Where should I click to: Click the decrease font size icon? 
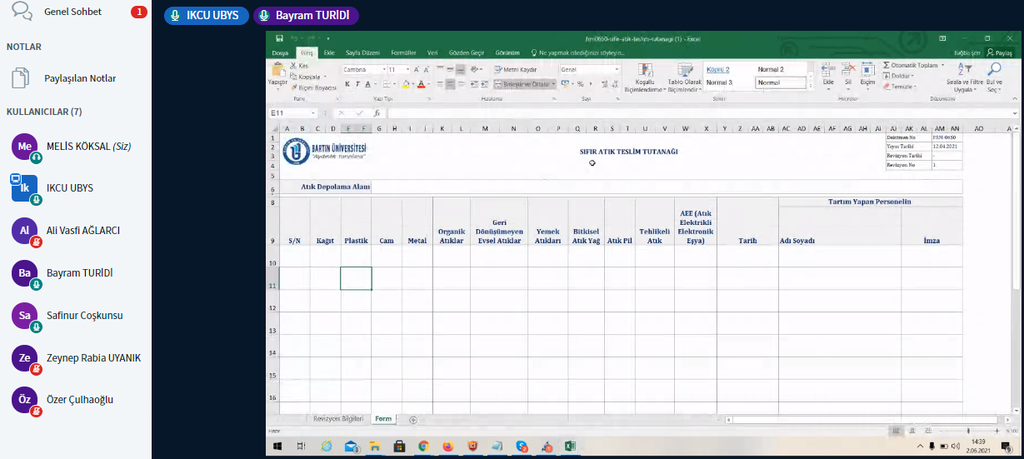426,69
